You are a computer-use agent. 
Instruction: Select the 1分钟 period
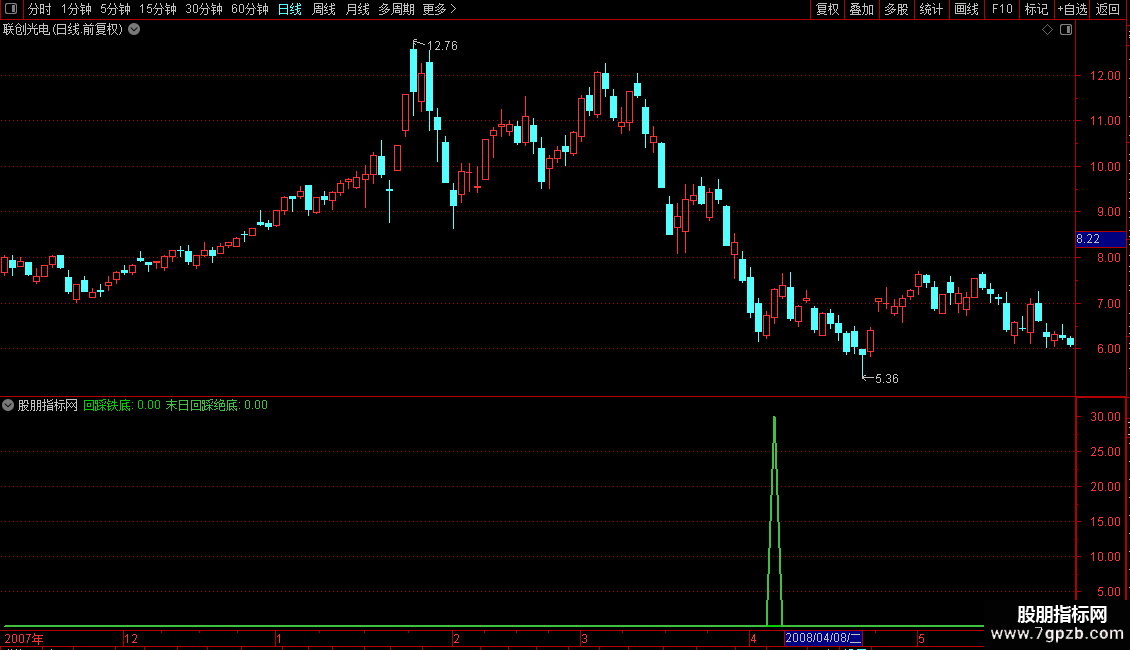tap(76, 9)
